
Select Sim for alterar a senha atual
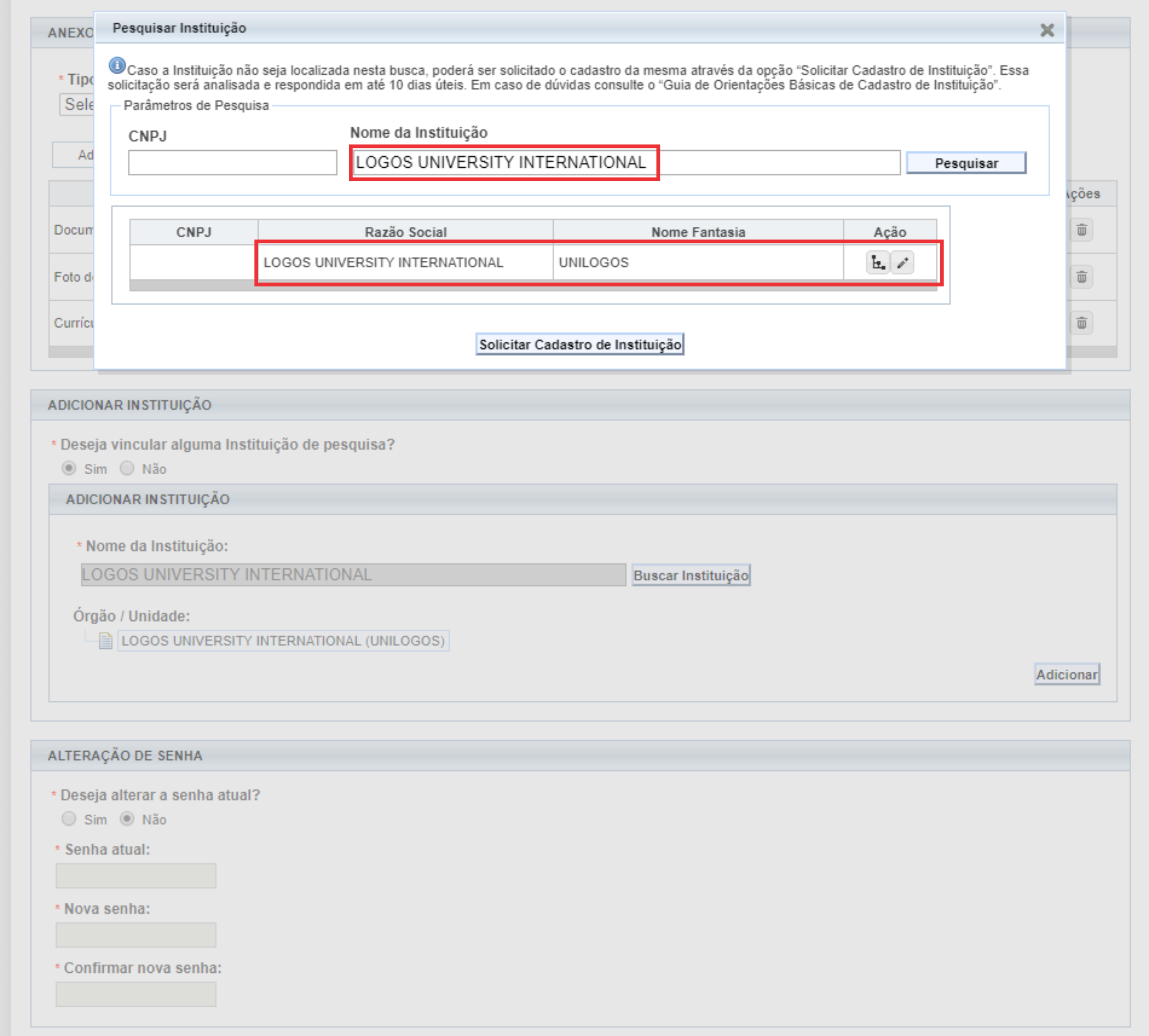click(x=69, y=819)
